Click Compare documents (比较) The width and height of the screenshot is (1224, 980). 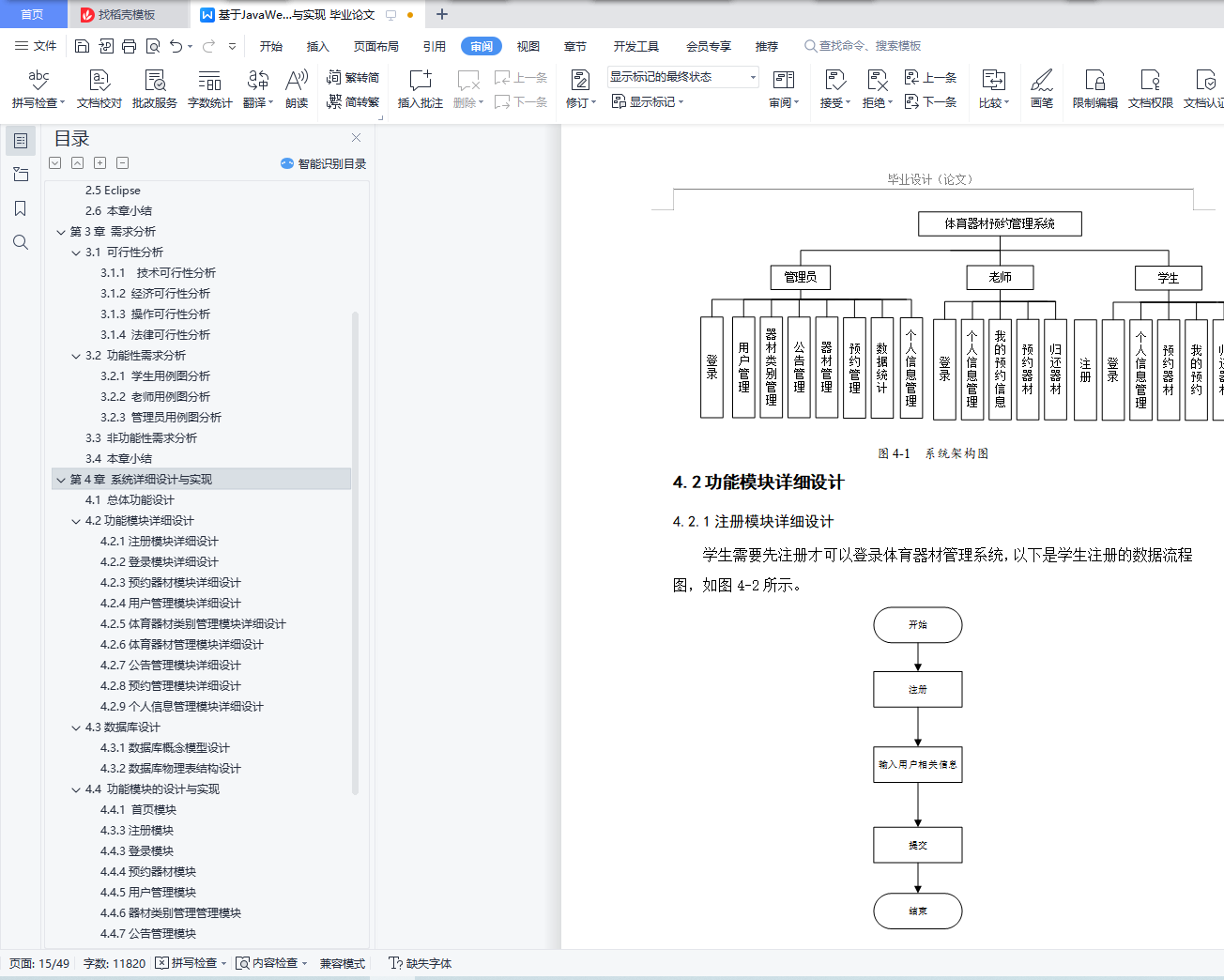click(x=993, y=89)
